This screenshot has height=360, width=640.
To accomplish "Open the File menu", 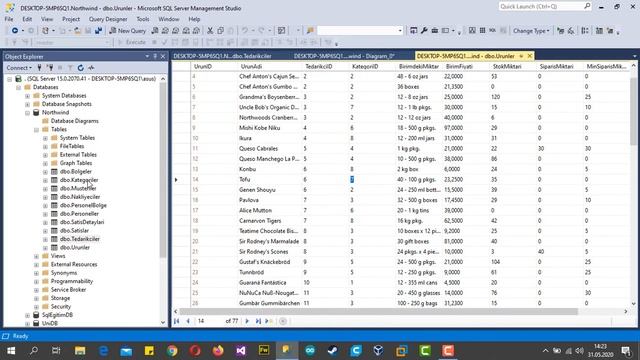I will 9,19.
